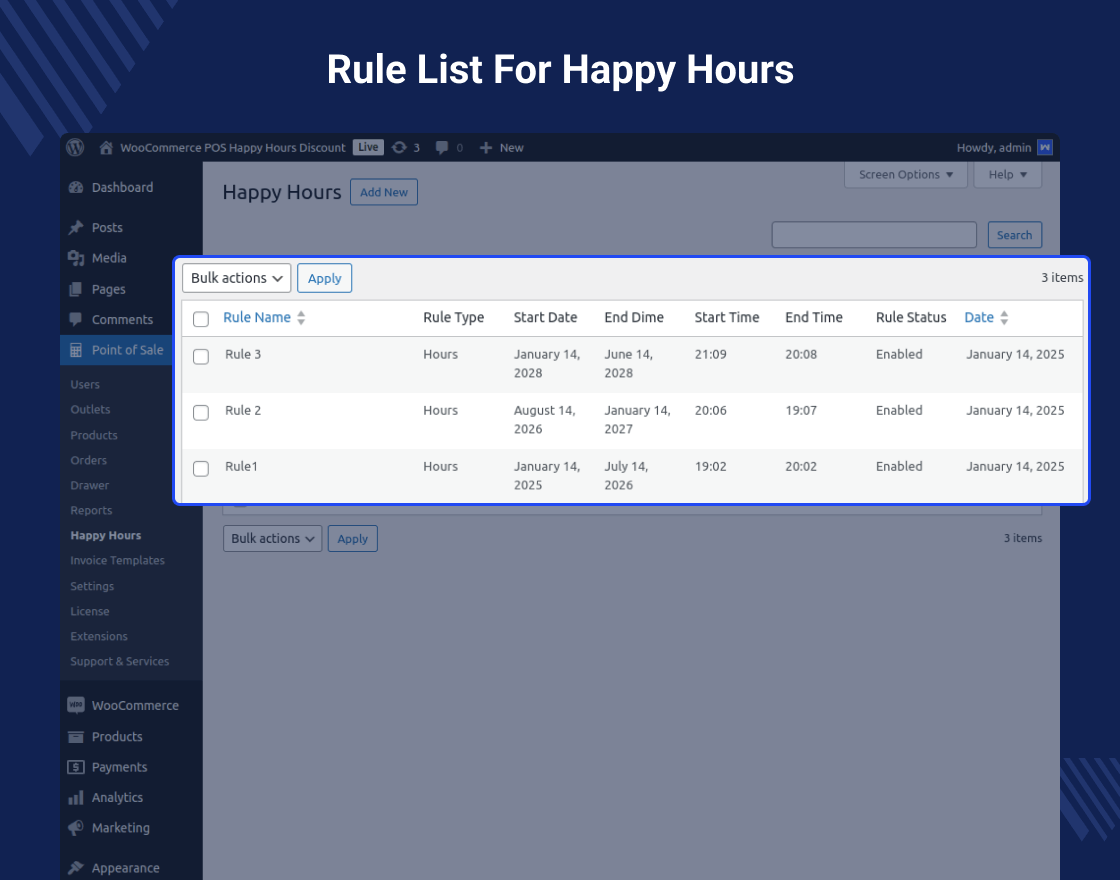
Task: Check the checkbox next to Rule 2
Action: 200,412
